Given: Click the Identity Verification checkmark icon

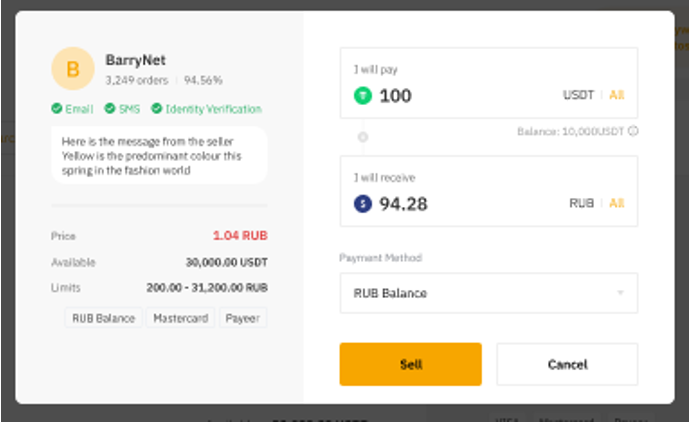Looking at the screenshot, I should point(157,109).
